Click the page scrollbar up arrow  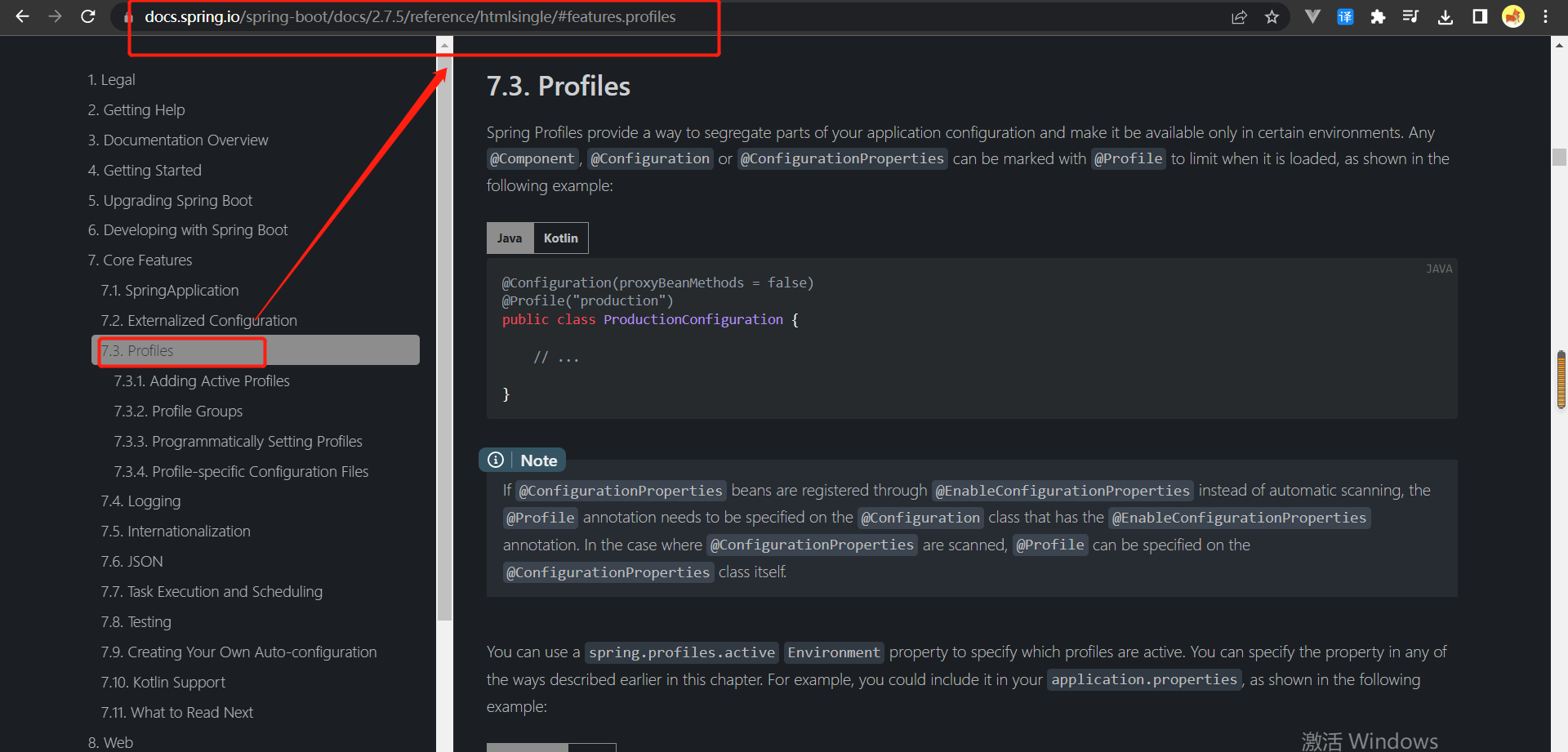tap(1559, 46)
